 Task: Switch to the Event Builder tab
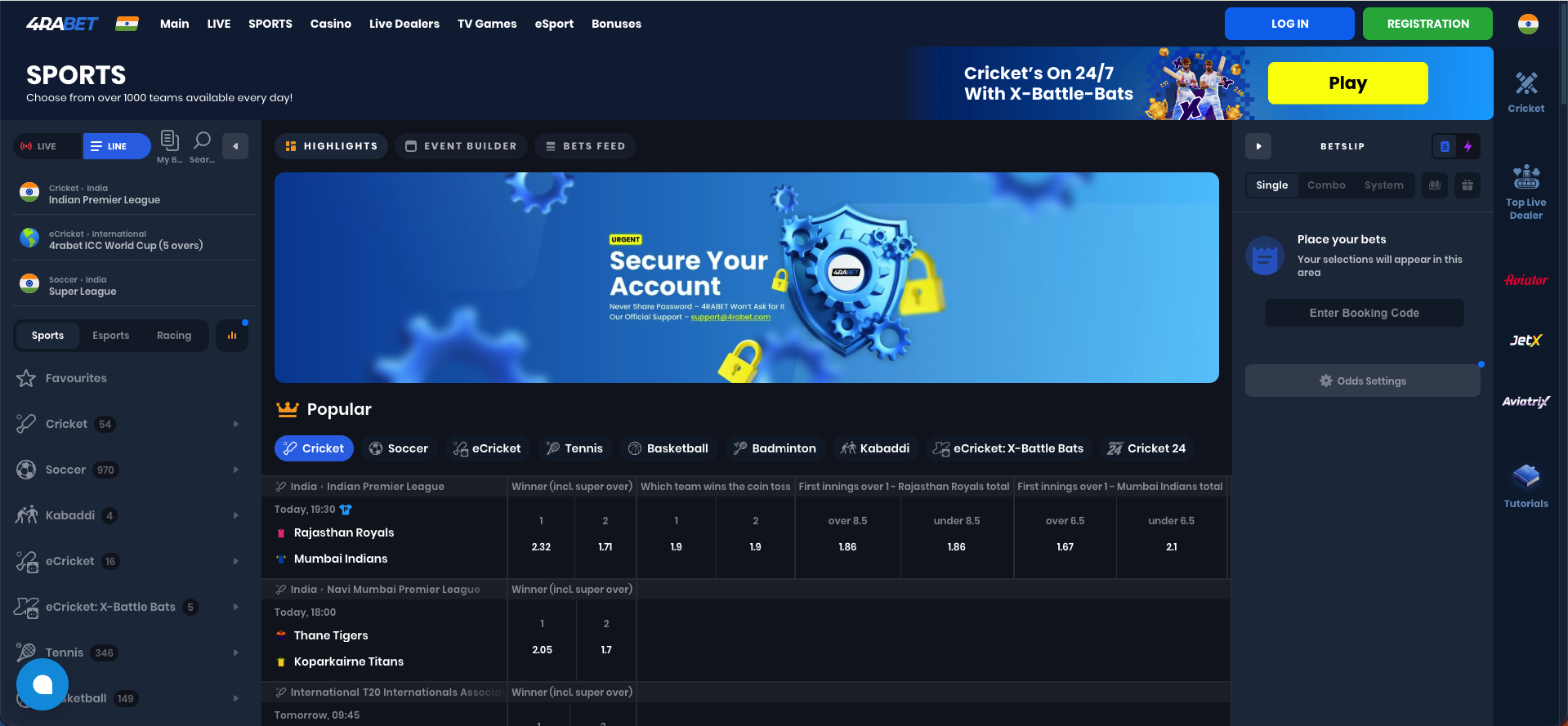coord(462,146)
